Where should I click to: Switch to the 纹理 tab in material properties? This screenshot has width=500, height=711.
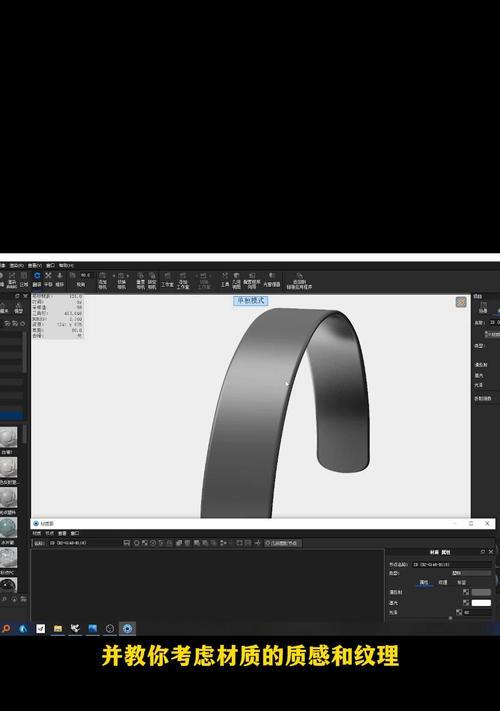pyautogui.click(x=442, y=582)
